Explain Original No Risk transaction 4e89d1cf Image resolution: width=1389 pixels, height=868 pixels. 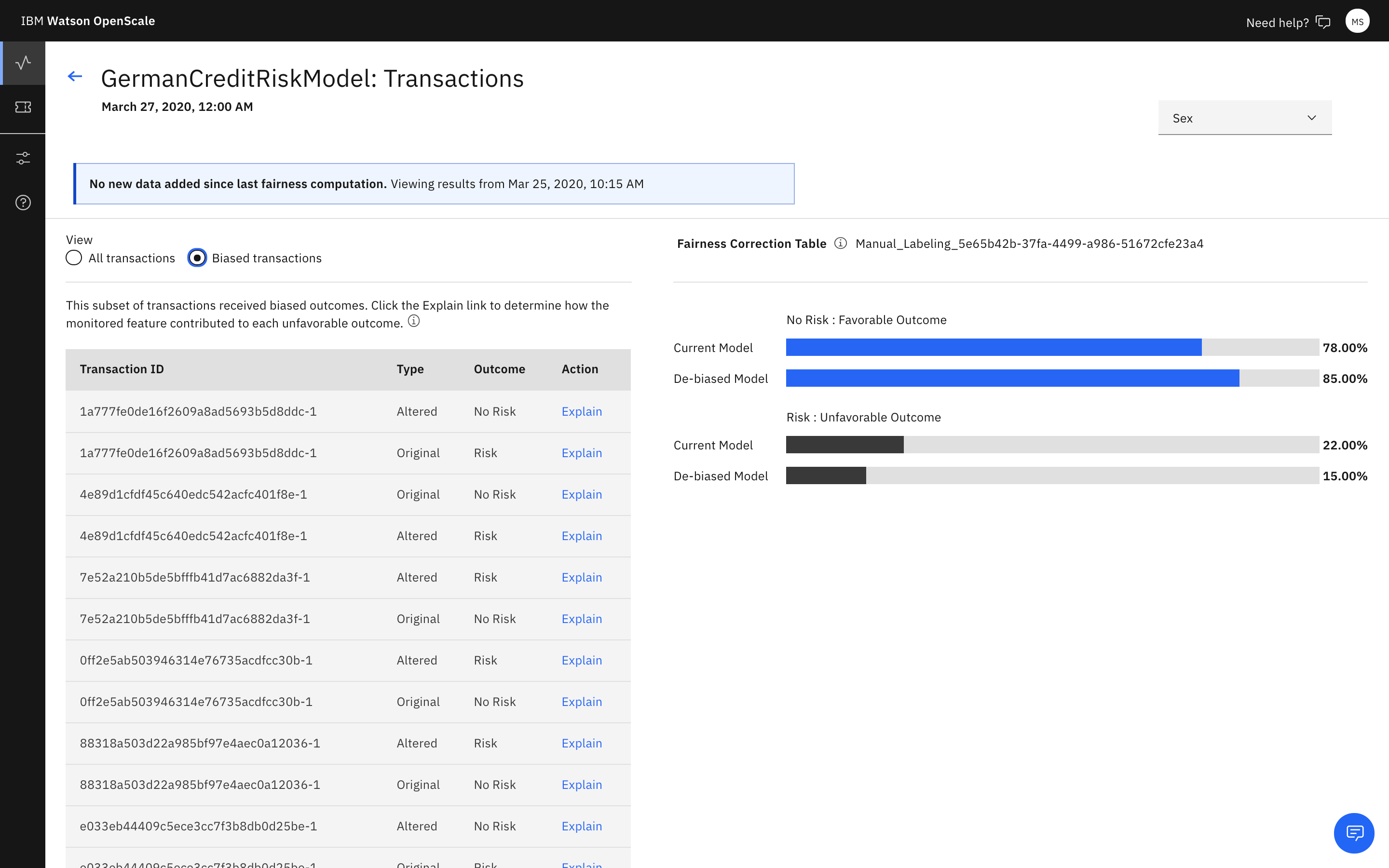tap(582, 494)
